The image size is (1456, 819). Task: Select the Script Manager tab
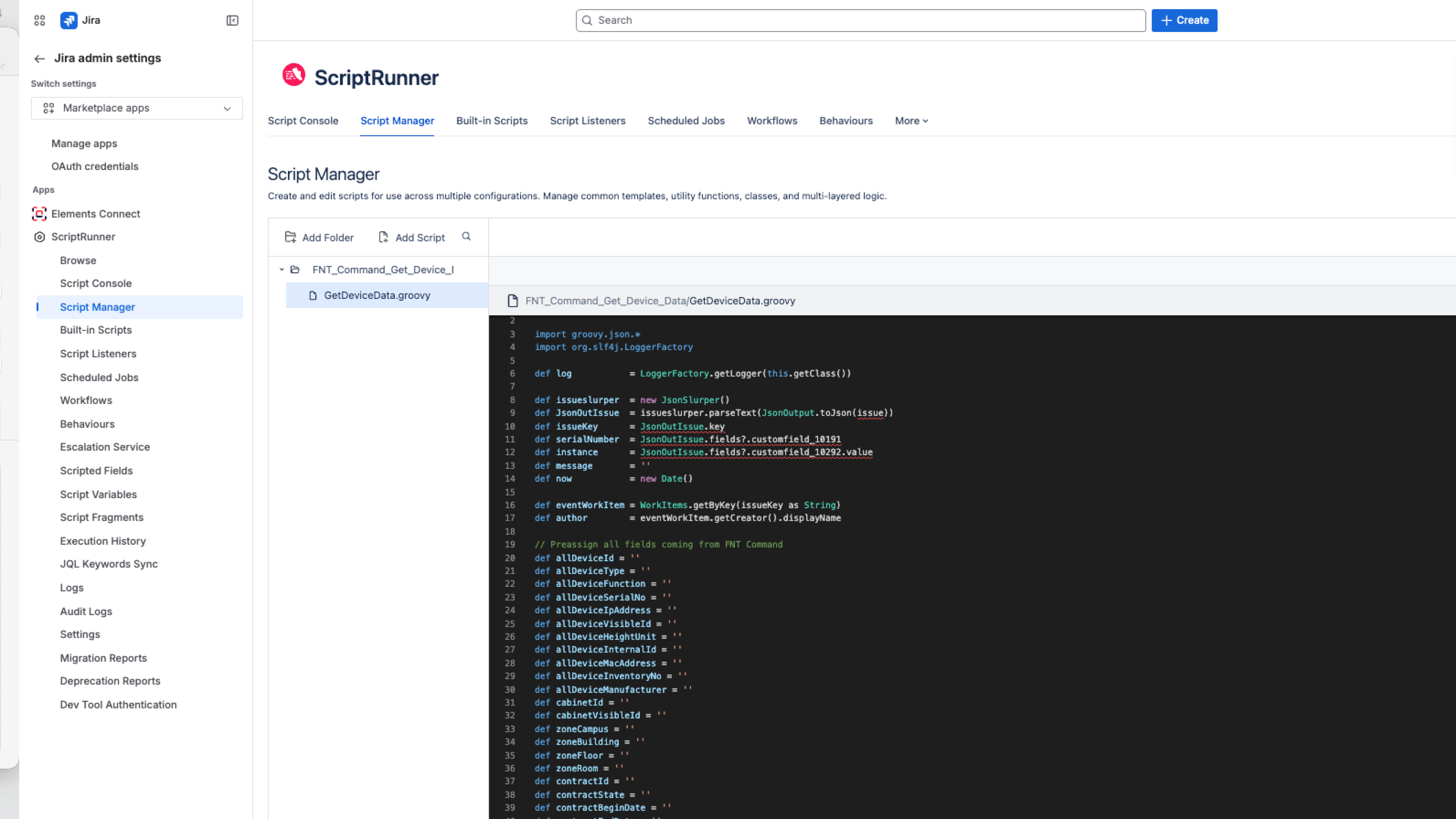click(397, 121)
